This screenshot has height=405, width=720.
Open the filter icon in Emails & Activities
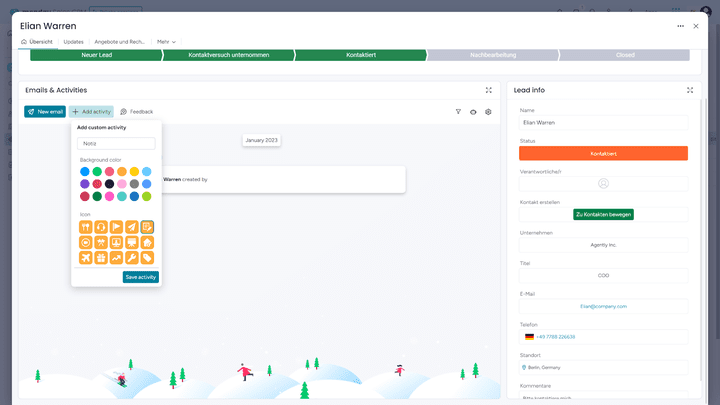pos(458,112)
